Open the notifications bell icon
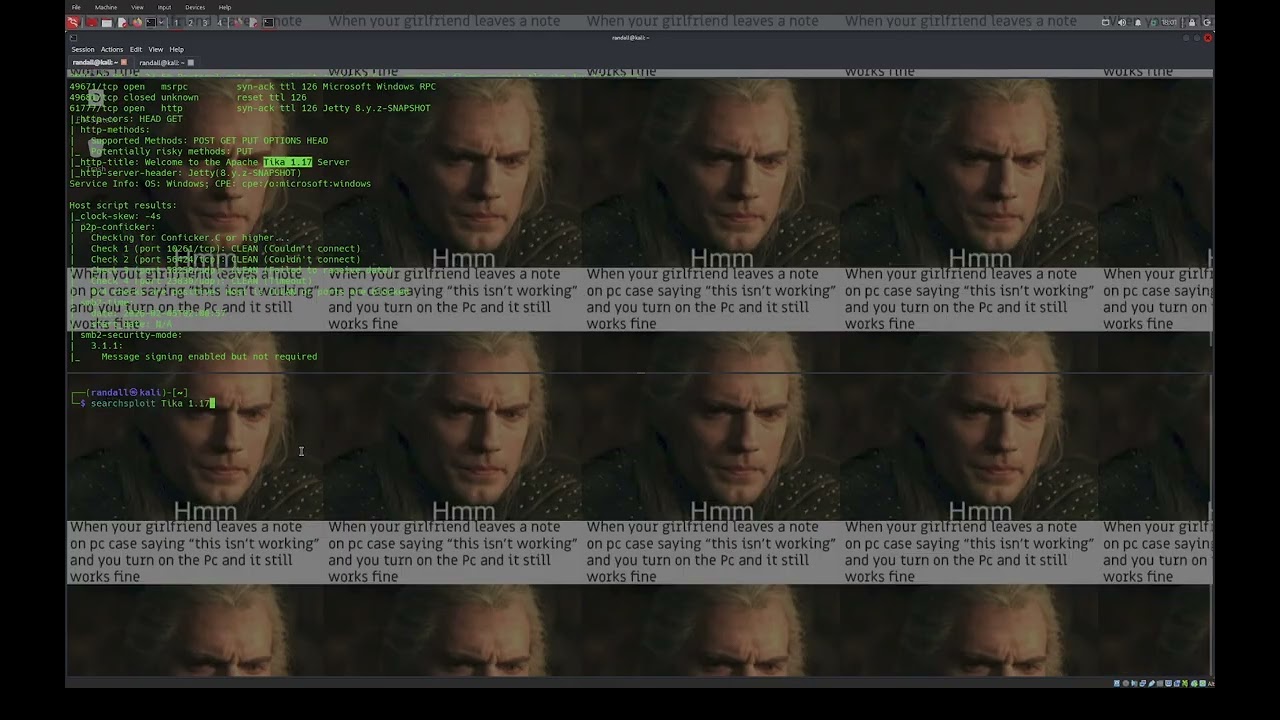 [x=1138, y=22]
